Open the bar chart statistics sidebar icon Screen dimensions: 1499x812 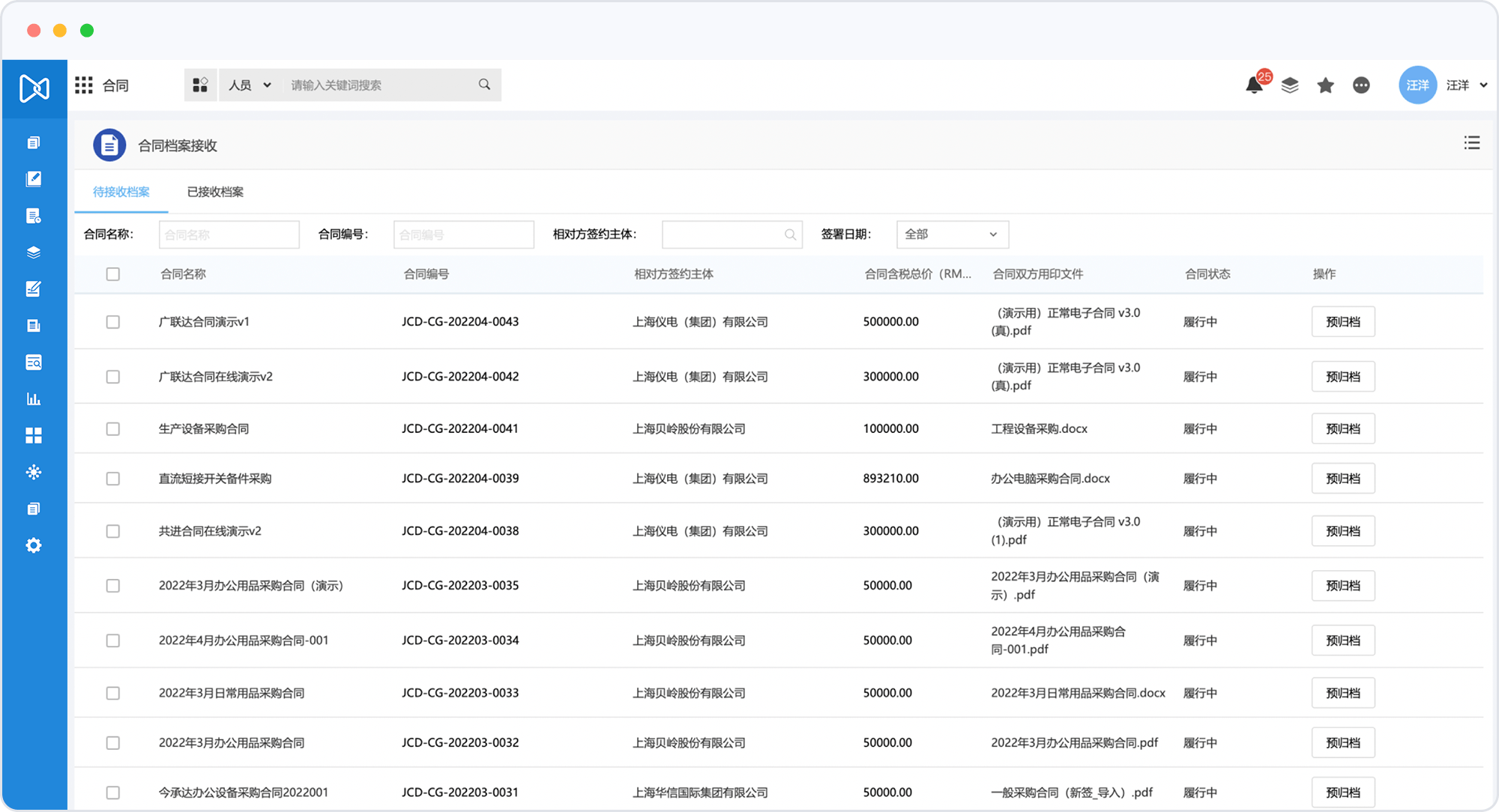[34, 399]
